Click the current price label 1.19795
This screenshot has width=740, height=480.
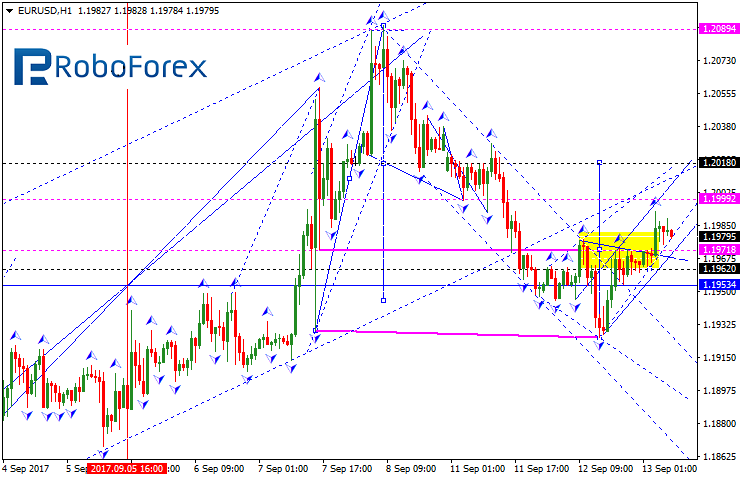click(719, 236)
